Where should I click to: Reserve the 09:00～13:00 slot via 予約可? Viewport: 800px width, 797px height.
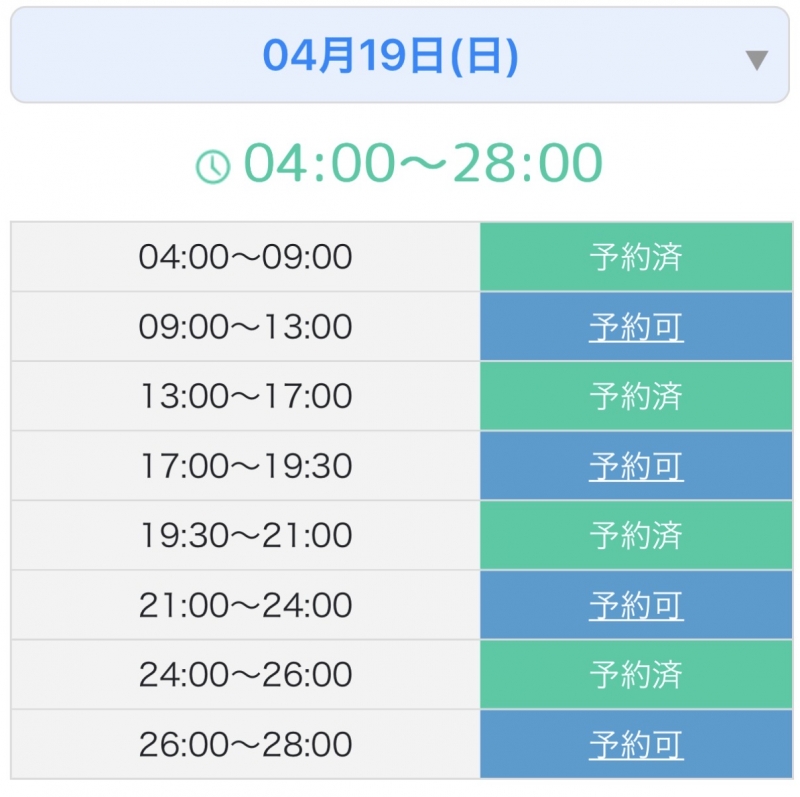pos(637,326)
